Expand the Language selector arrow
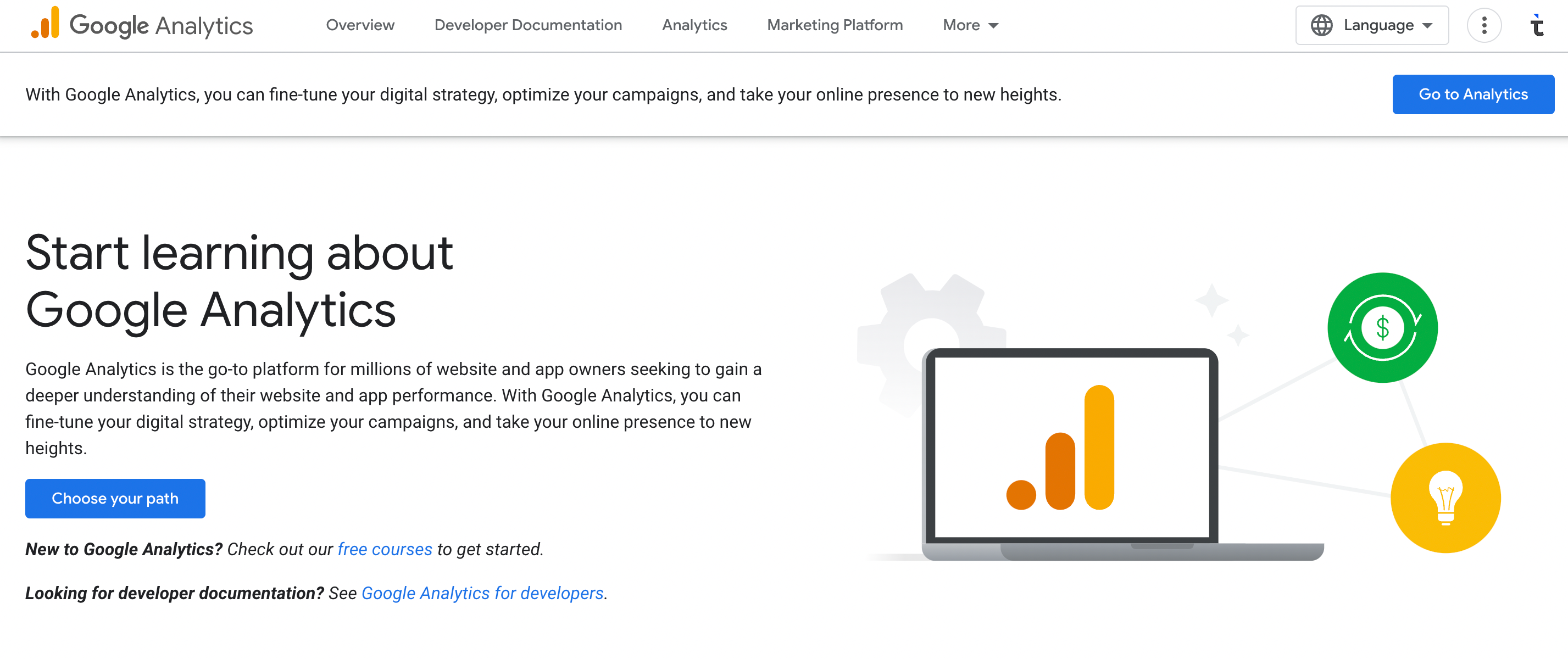 click(x=1427, y=26)
